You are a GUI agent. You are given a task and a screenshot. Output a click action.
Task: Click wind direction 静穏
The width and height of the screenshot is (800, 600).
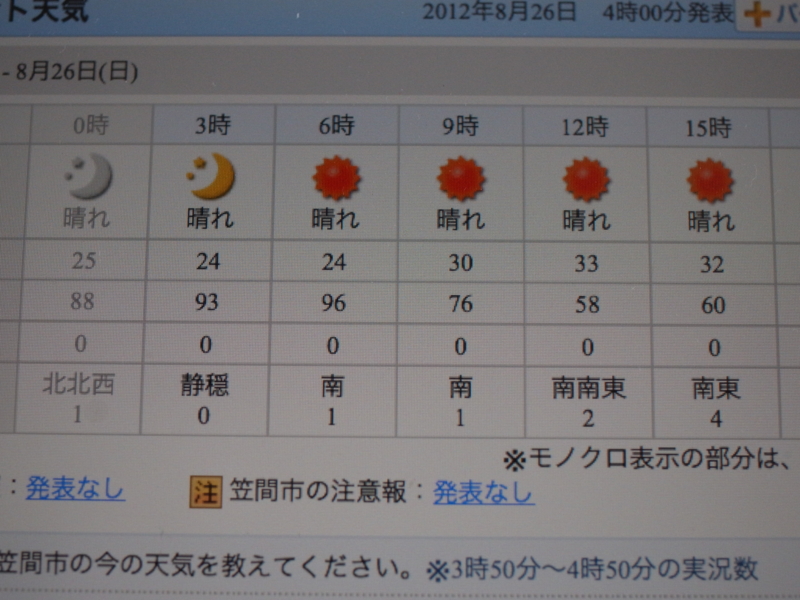coord(205,385)
